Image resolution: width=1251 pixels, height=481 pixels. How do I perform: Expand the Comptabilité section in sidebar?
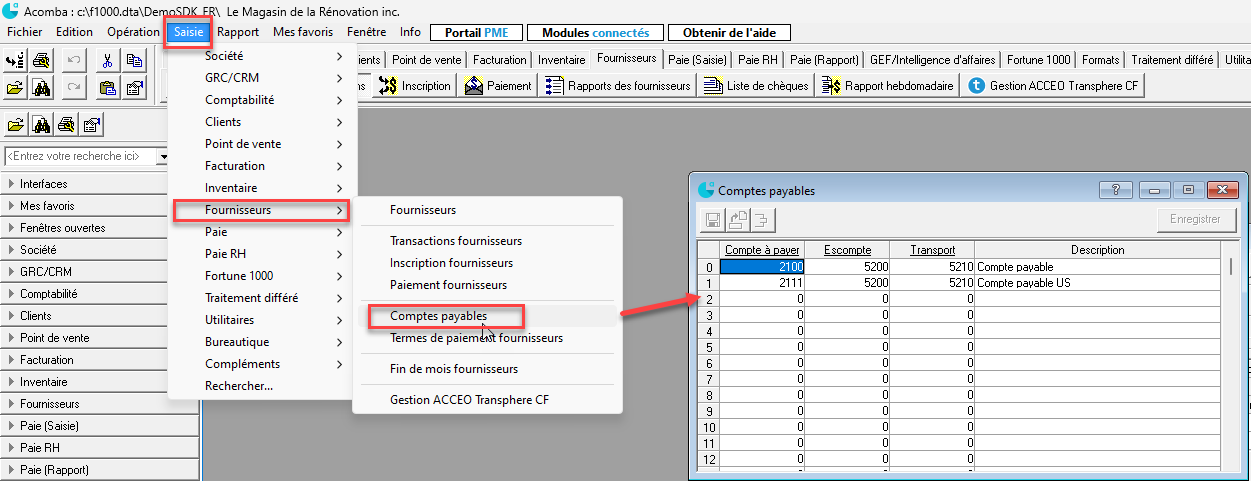point(84,294)
